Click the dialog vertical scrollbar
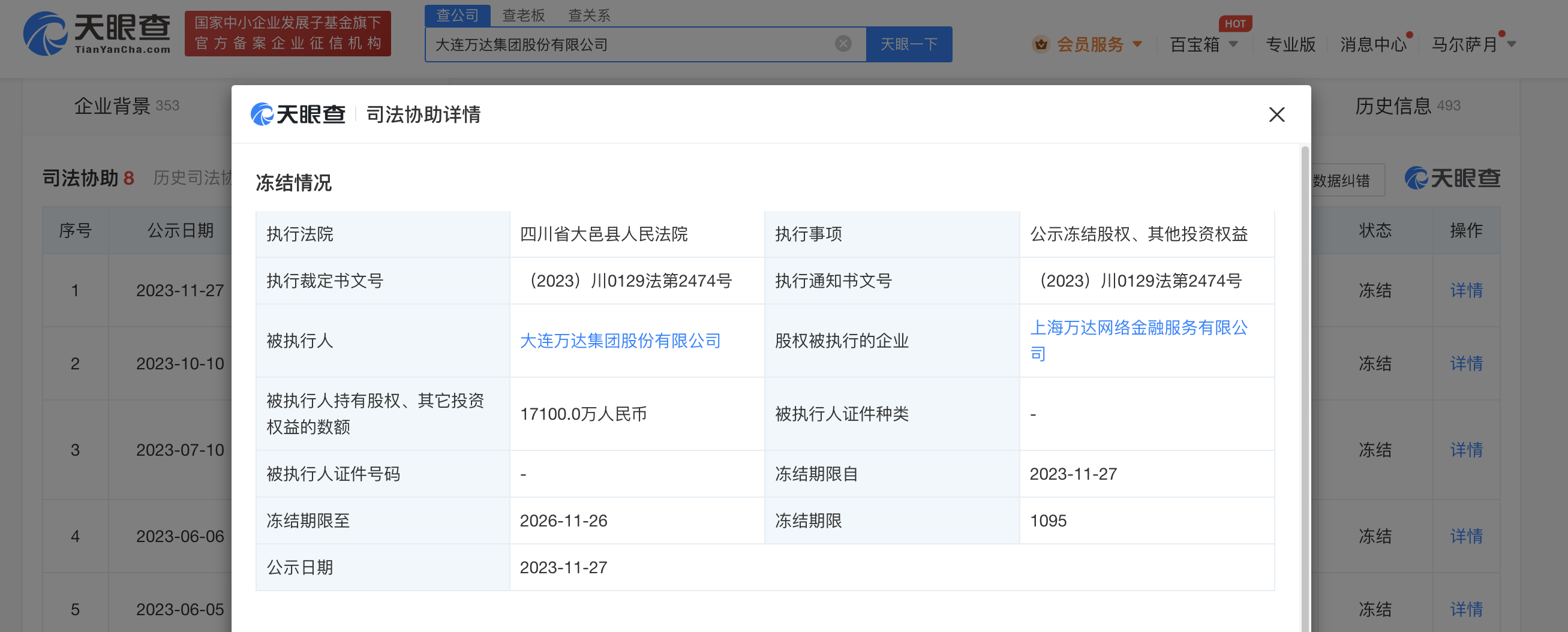 coord(1305,388)
